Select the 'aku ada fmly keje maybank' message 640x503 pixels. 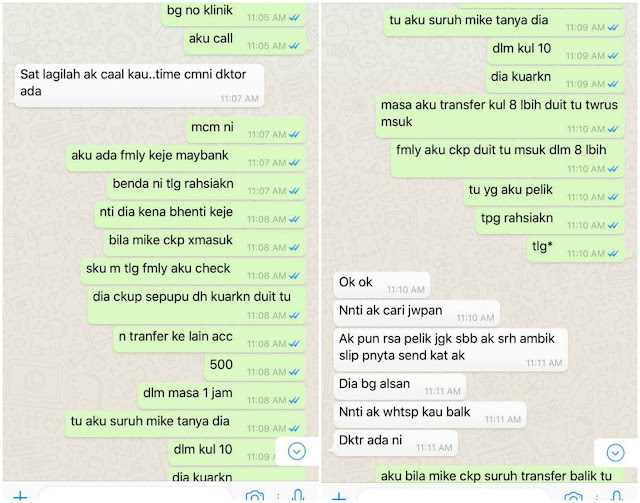click(x=186, y=158)
